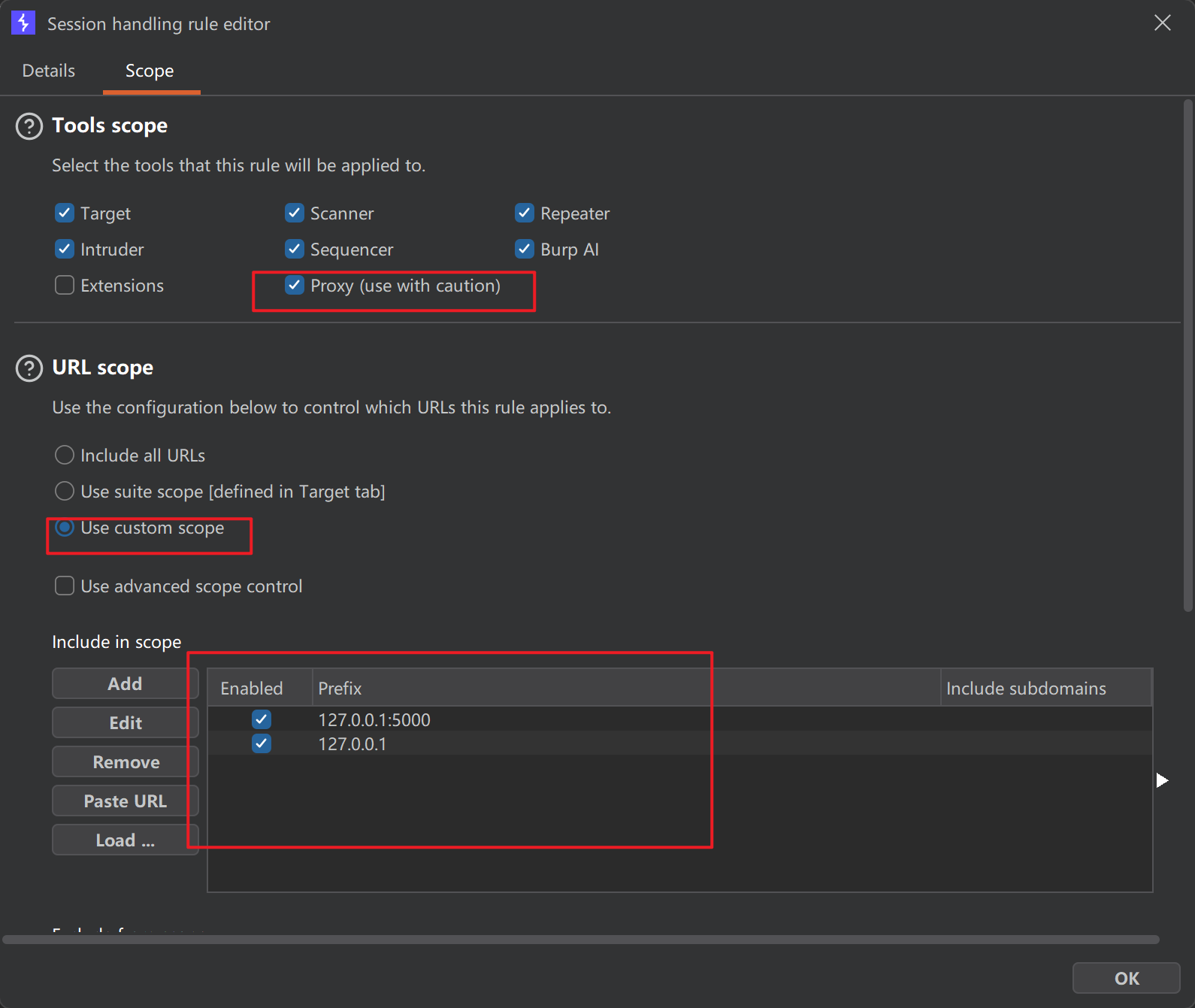Sort by the Prefix column header

click(x=626, y=688)
